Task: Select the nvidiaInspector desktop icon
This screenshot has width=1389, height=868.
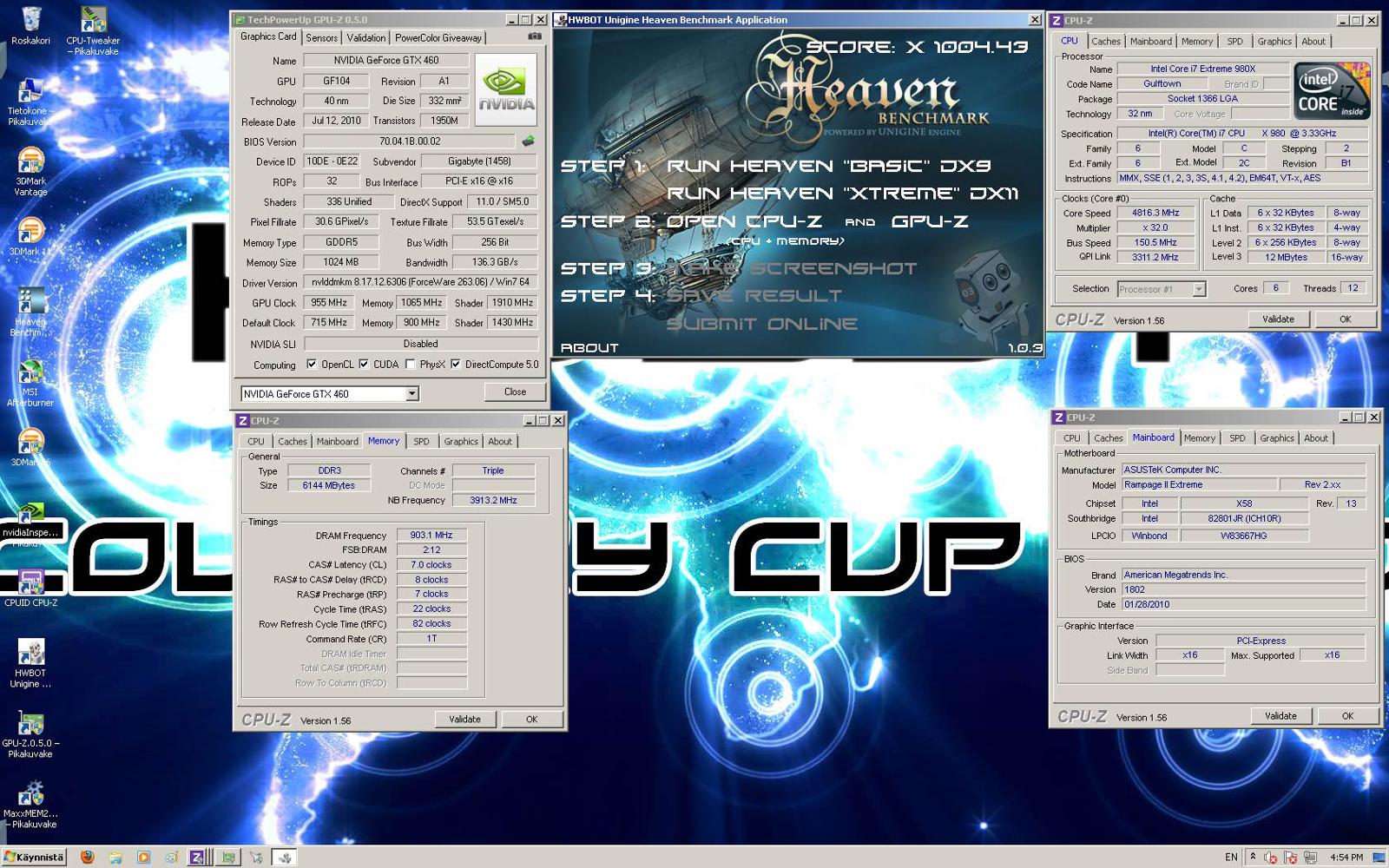Action: pyautogui.click(x=30, y=524)
